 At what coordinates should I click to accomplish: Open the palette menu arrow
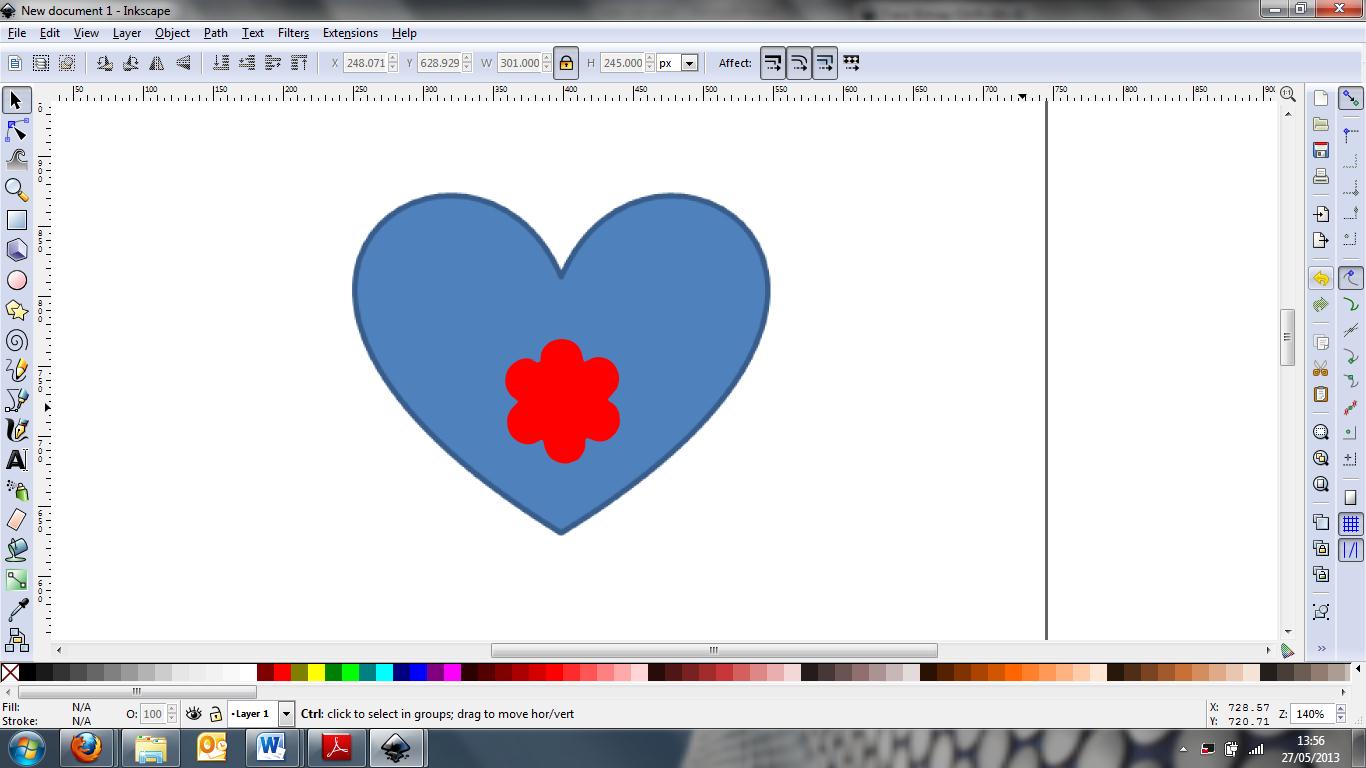click(1359, 670)
